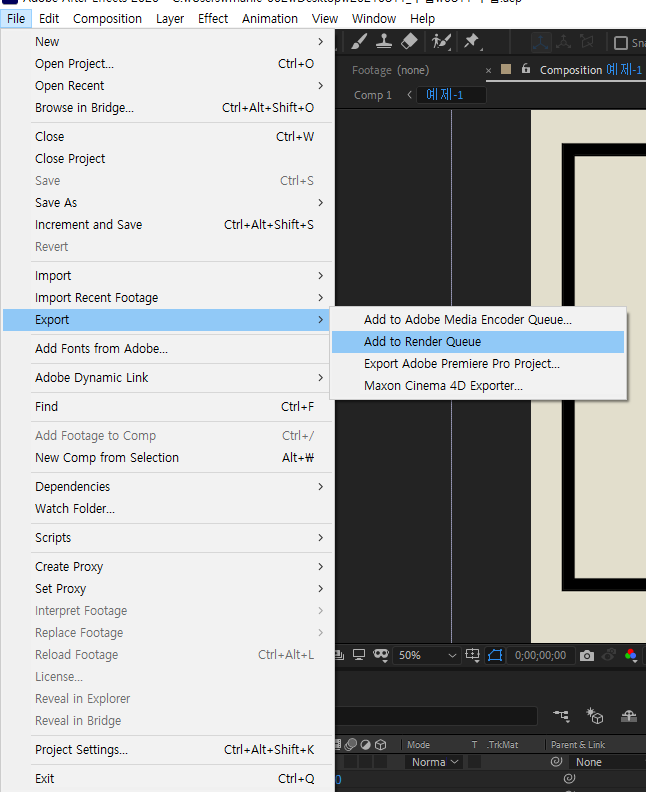The height and width of the screenshot is (792, 646).
Task: Click the Comp 1 breadcrumb
Action: coord(373,95)
